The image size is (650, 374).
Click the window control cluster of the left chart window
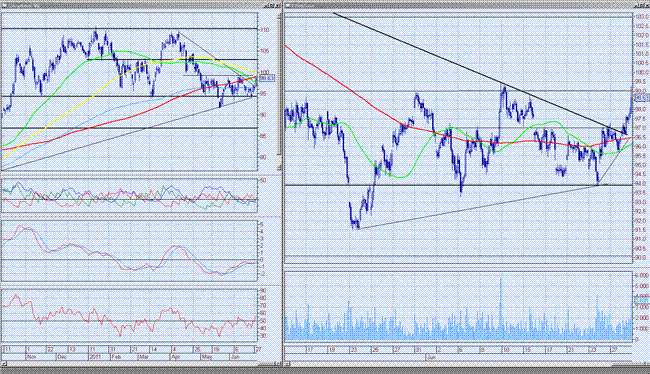[x=272, y=5]
